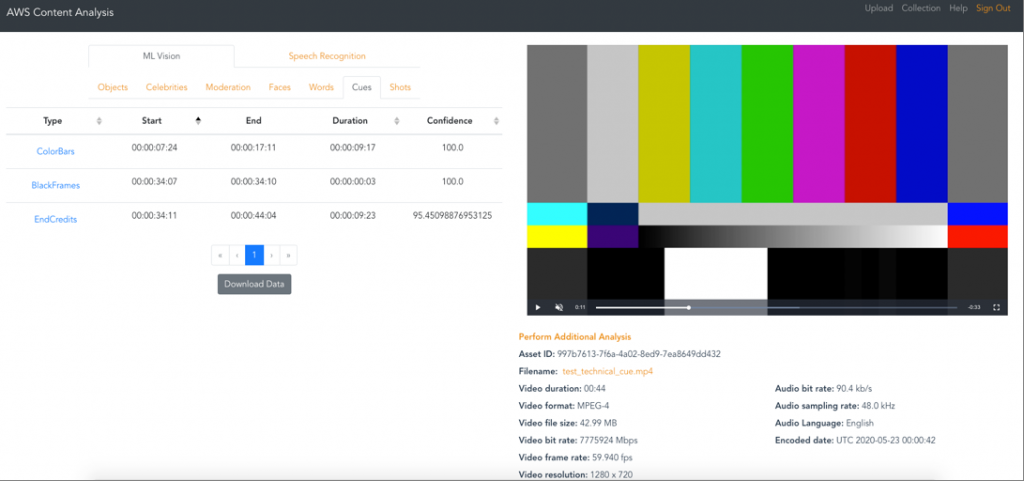
Task: Open the Shots tab
Action: click(x=400, y=87)
